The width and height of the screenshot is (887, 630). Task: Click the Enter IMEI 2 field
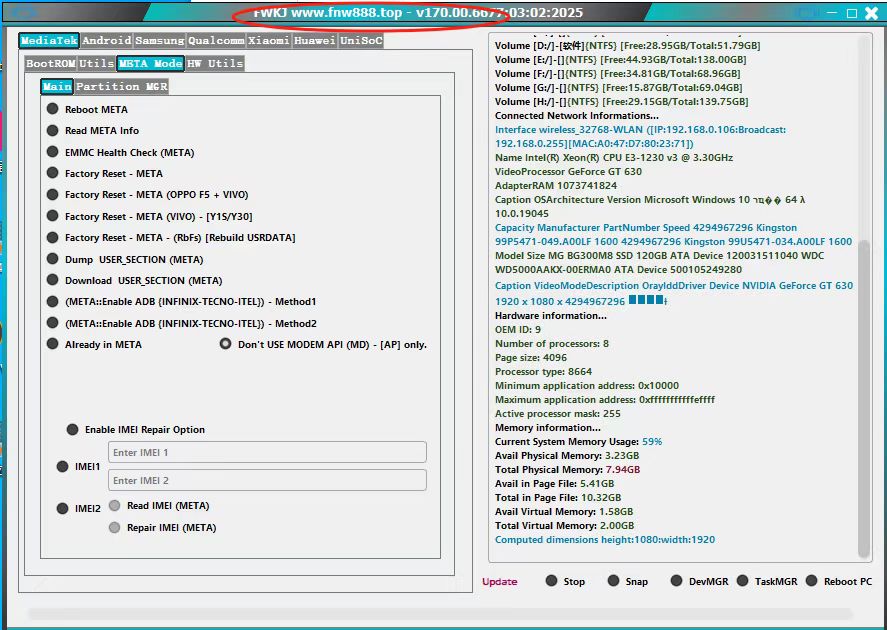[x=267, y=480]
